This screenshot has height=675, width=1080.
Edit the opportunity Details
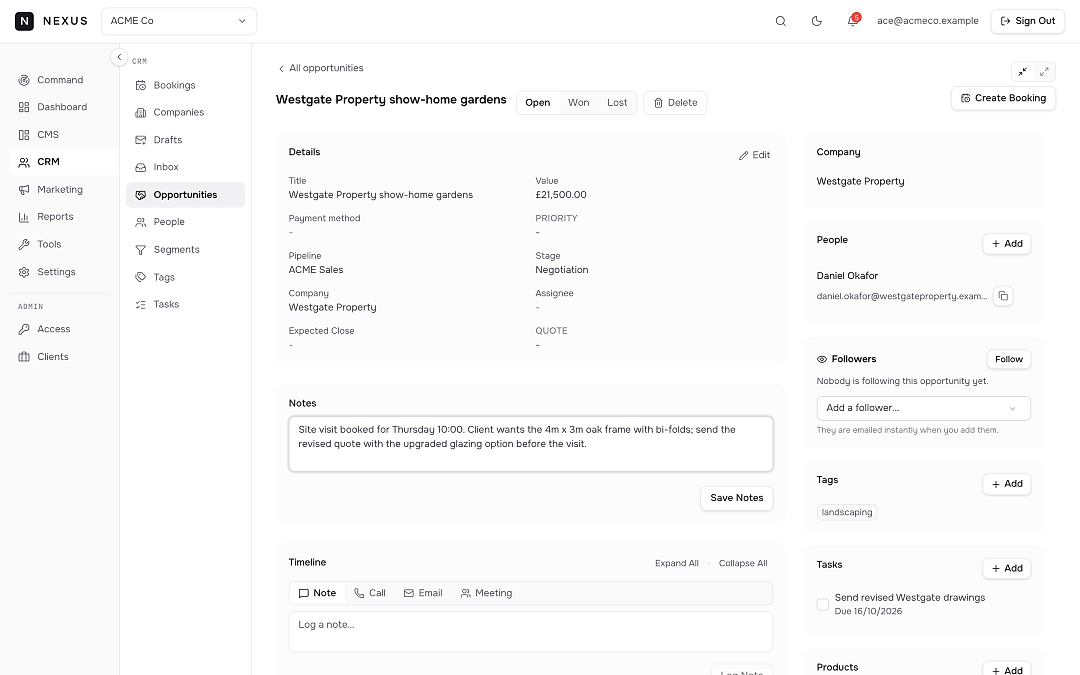(x=754, y=155)
